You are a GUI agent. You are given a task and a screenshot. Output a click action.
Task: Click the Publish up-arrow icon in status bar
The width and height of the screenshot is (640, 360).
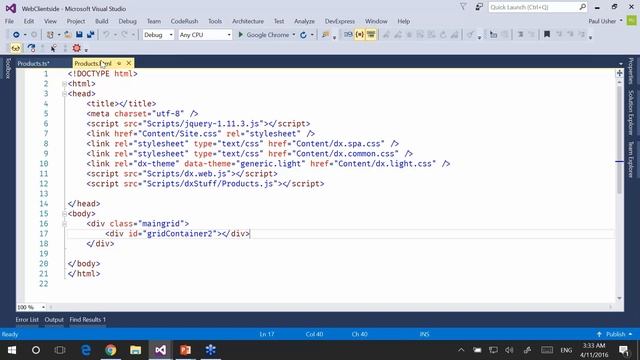tap(599, 334)
